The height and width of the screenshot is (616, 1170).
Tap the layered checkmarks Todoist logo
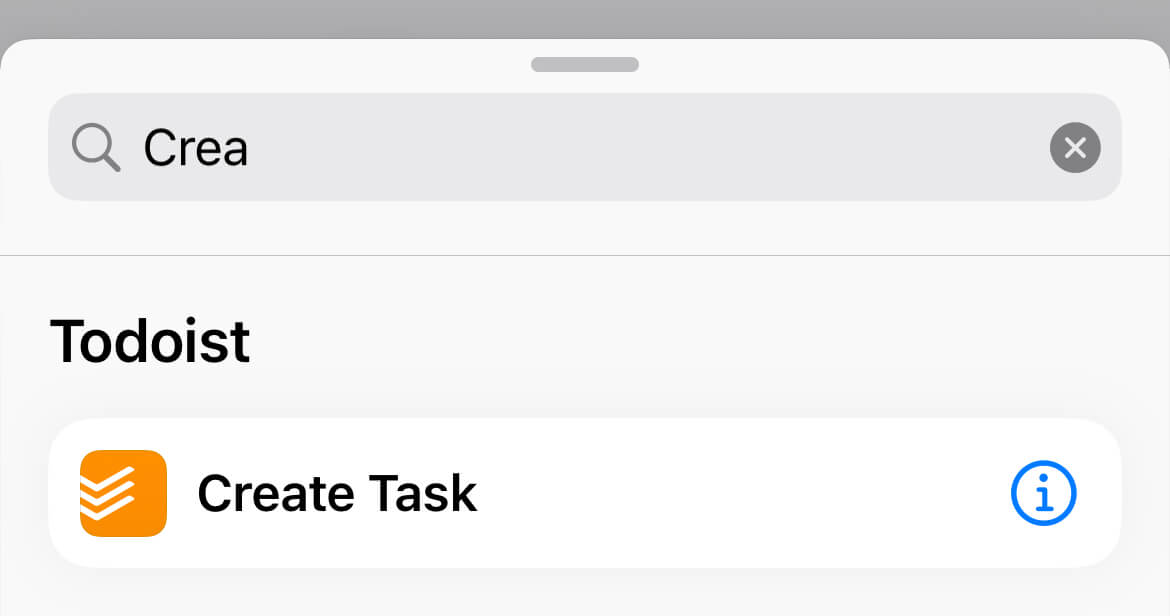pos(123,493)
